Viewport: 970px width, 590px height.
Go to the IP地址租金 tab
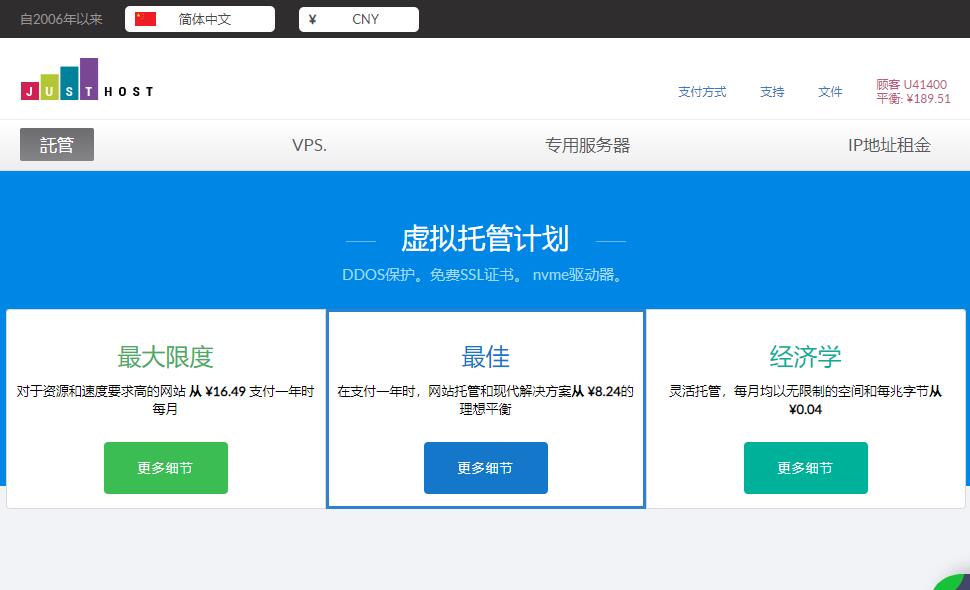pyautogui.click(x=889, y=145)
